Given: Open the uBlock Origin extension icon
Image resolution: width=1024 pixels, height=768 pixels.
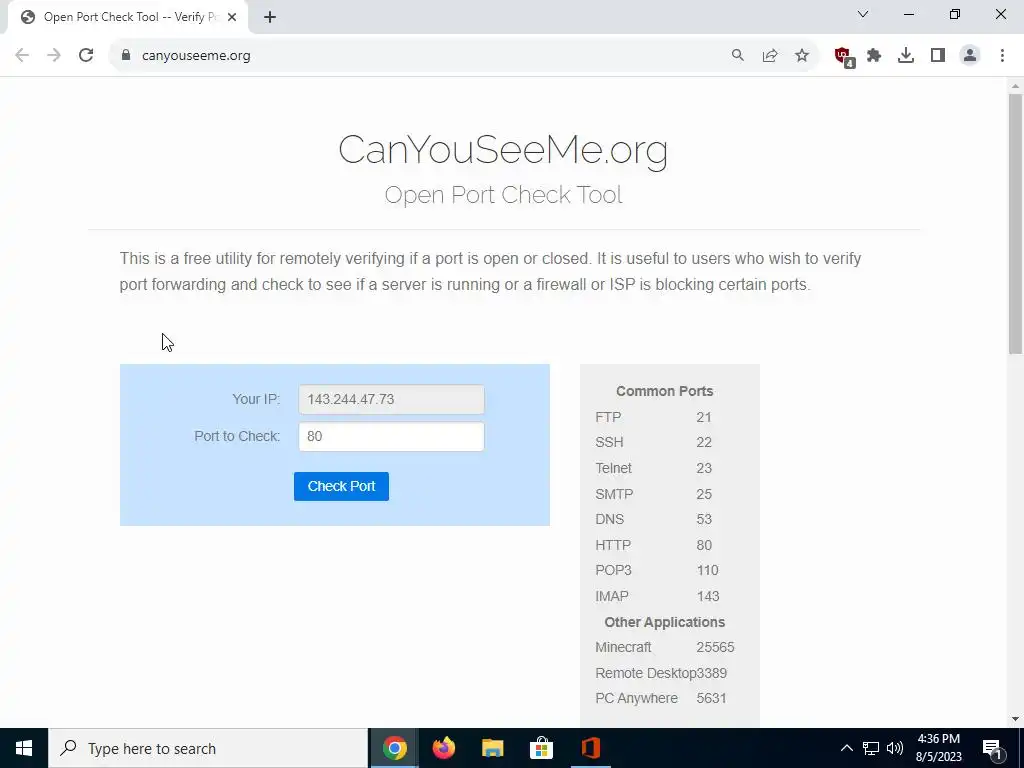Looking at the screenshot, I should [844, 57].
